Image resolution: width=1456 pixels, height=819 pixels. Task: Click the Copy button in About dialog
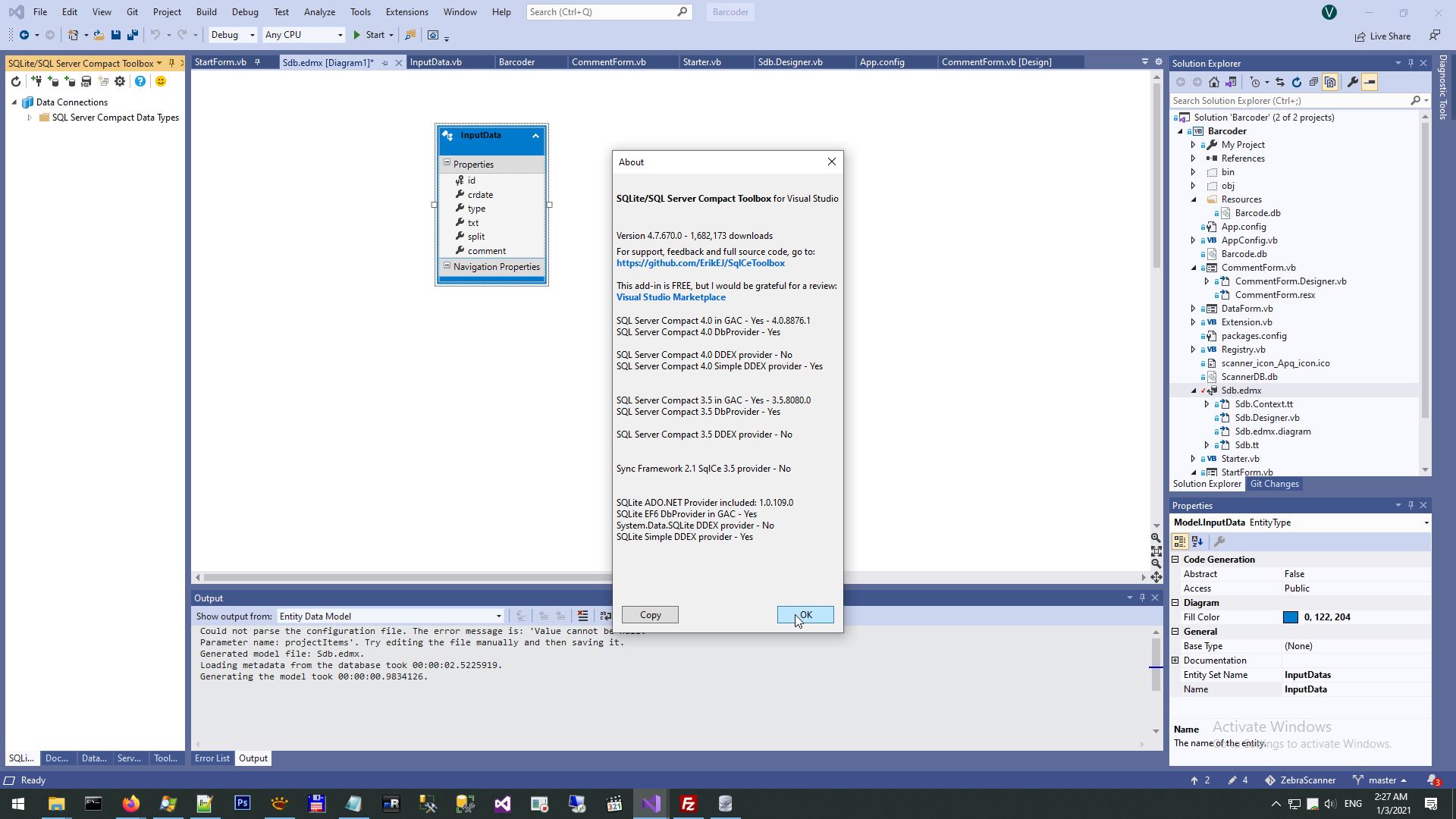pyautogui.click(x=650, y=615)
